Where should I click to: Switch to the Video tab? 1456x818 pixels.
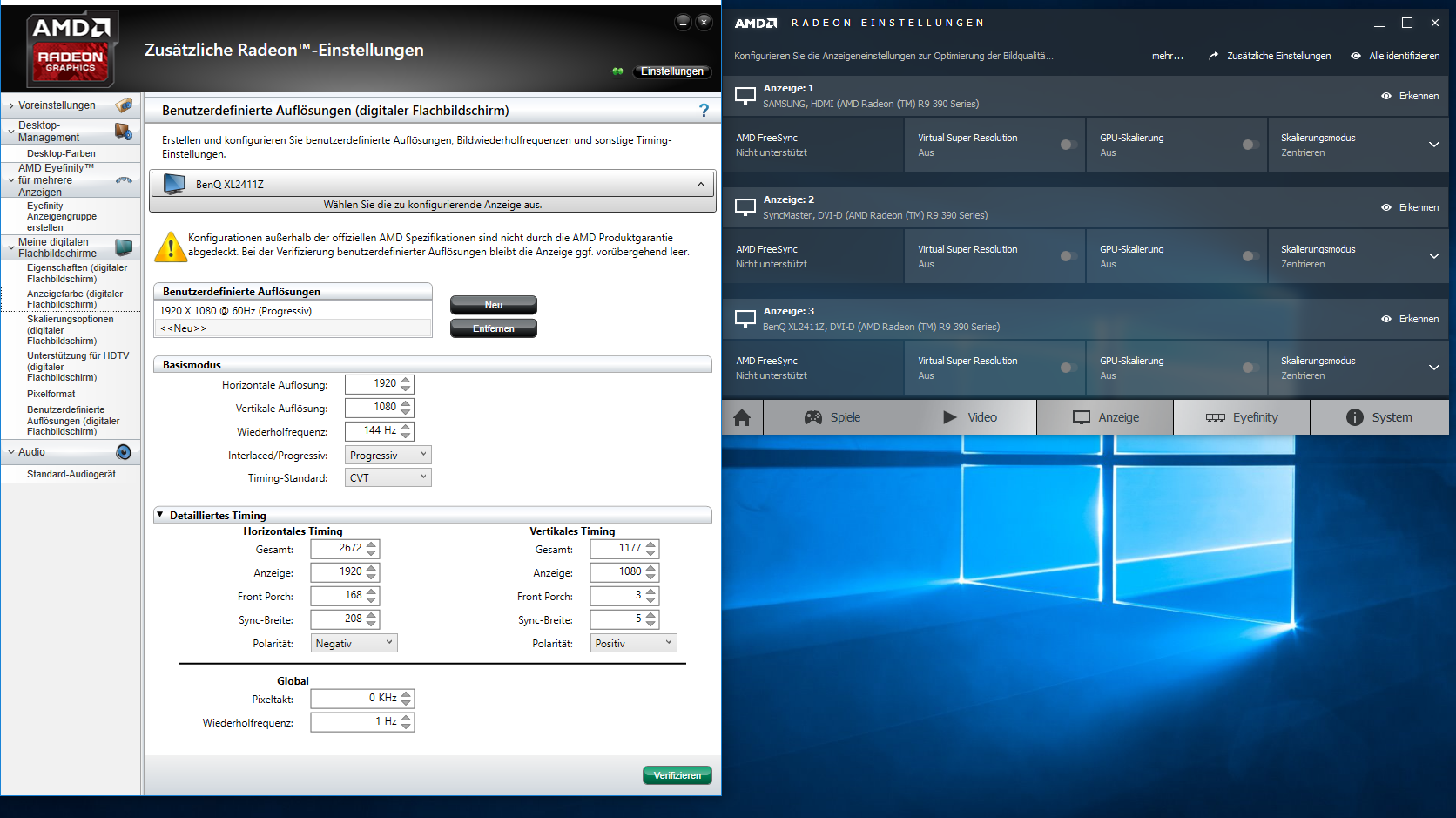click(969, 417)
